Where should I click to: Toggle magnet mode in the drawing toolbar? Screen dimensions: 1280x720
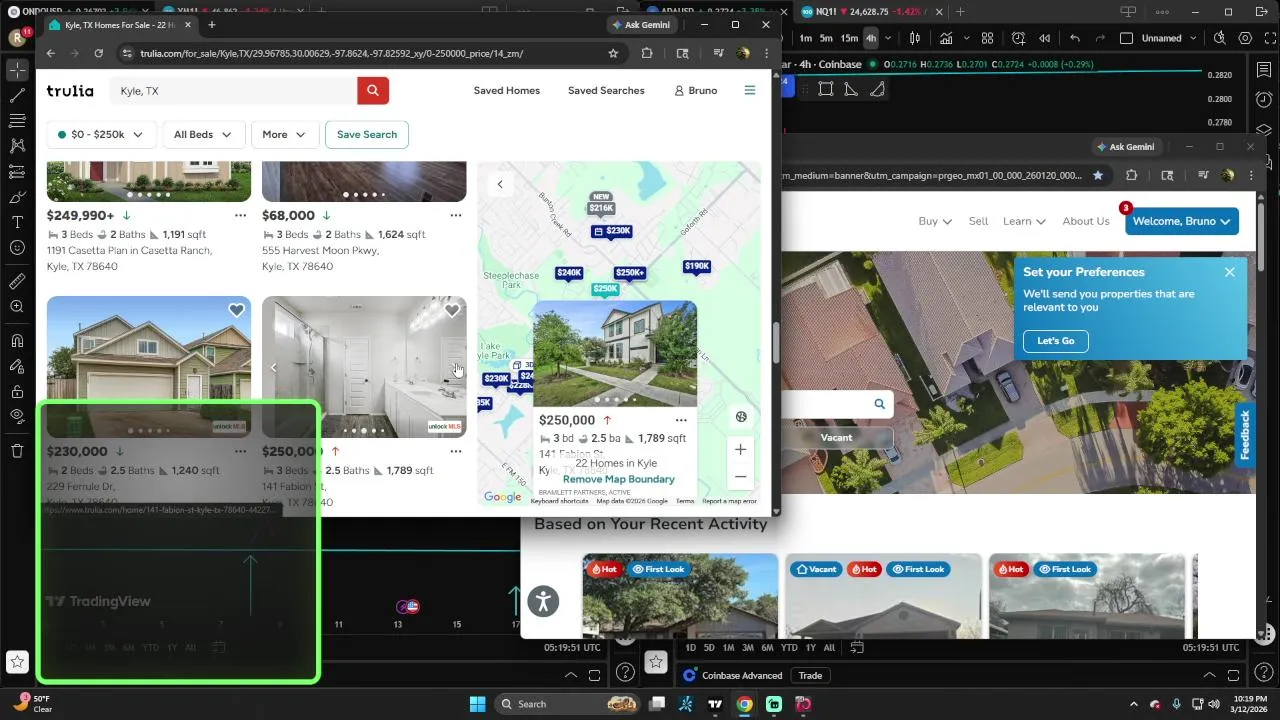click(17, 341)
